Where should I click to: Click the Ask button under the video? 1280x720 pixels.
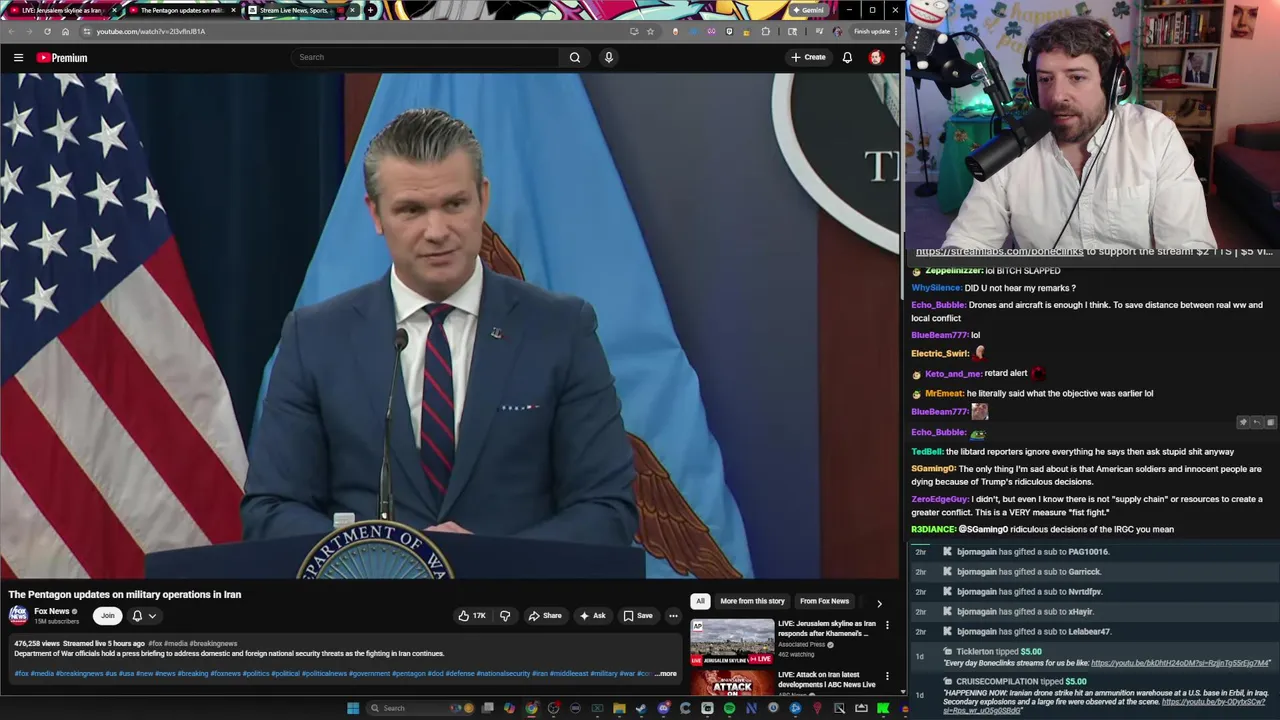(592, 615)
